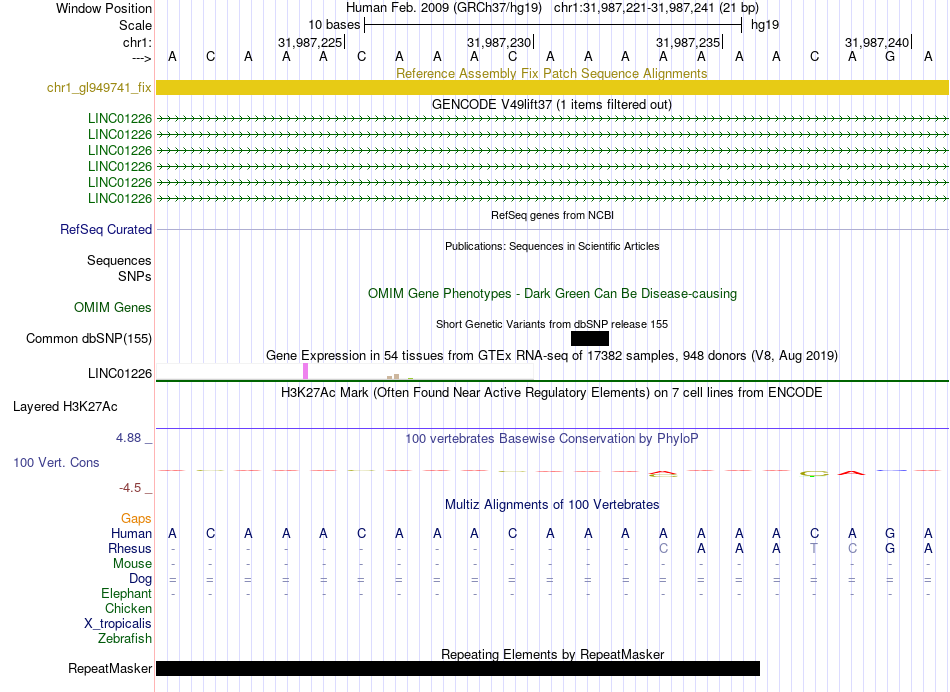The height and width of the screenshot is (692, 950).
Task: Click the '--->' strand direction arrow
Action: (x=141, y=58)
